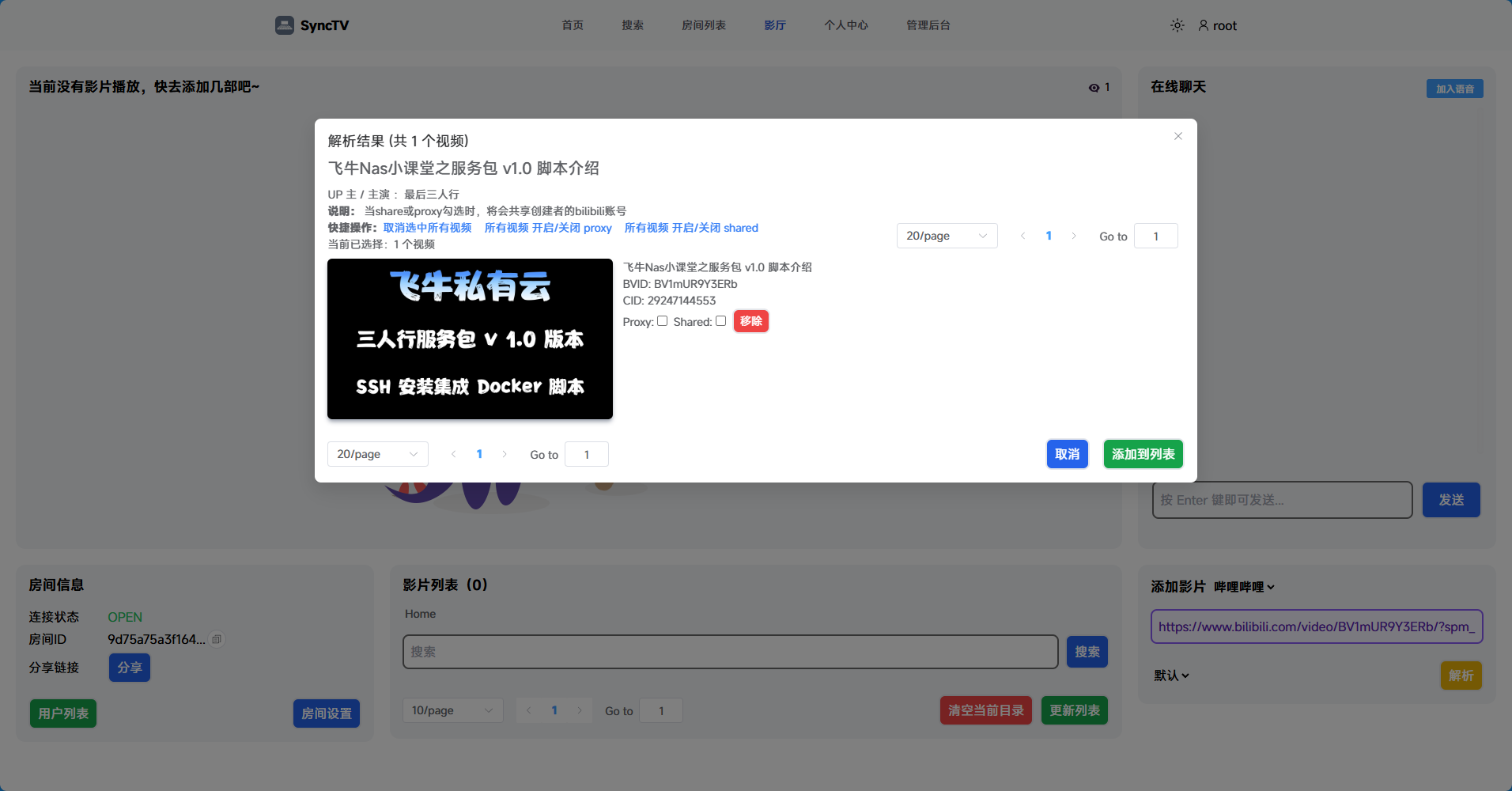The width and height of the screenshot is (1512, 791).
Task: Expand the 哔哩哔哩 source dropdown
Action: coord(1245,587)
